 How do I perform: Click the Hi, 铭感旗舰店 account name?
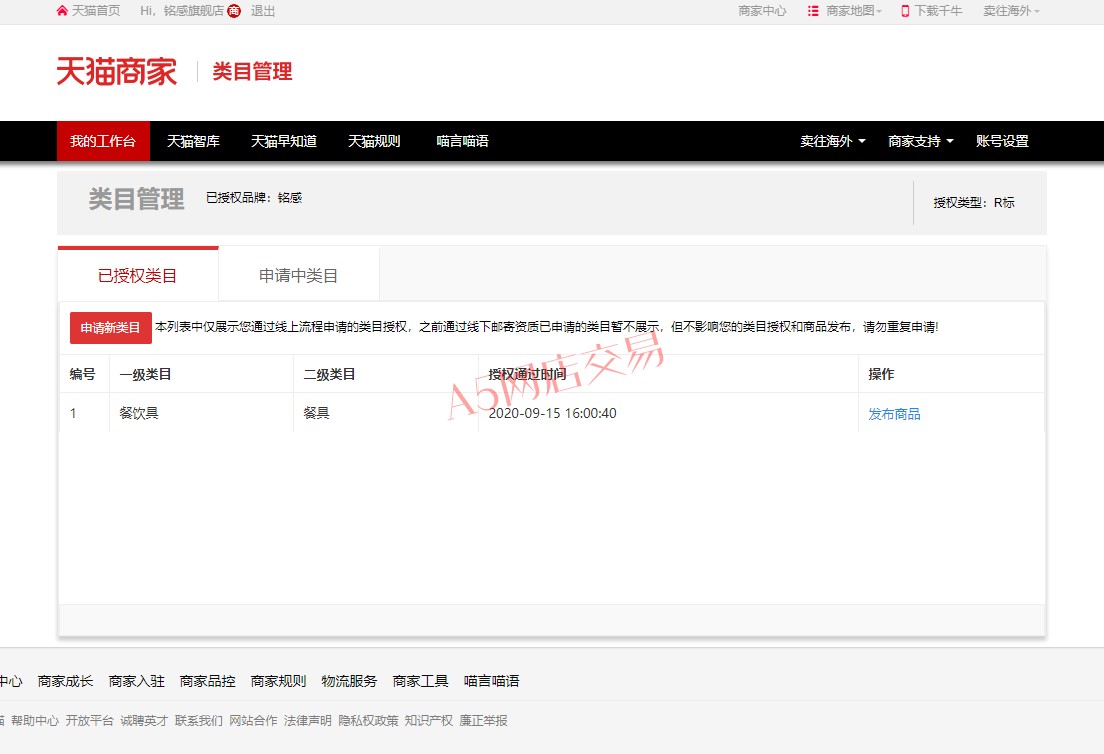(182, 11)
